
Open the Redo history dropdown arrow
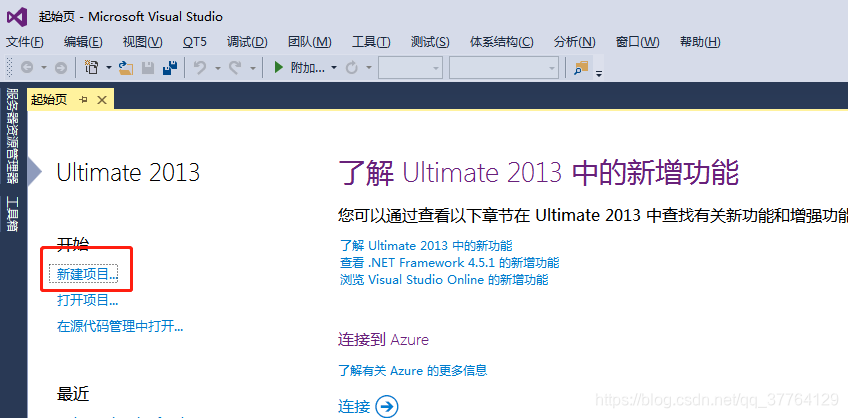click(253, 68)
